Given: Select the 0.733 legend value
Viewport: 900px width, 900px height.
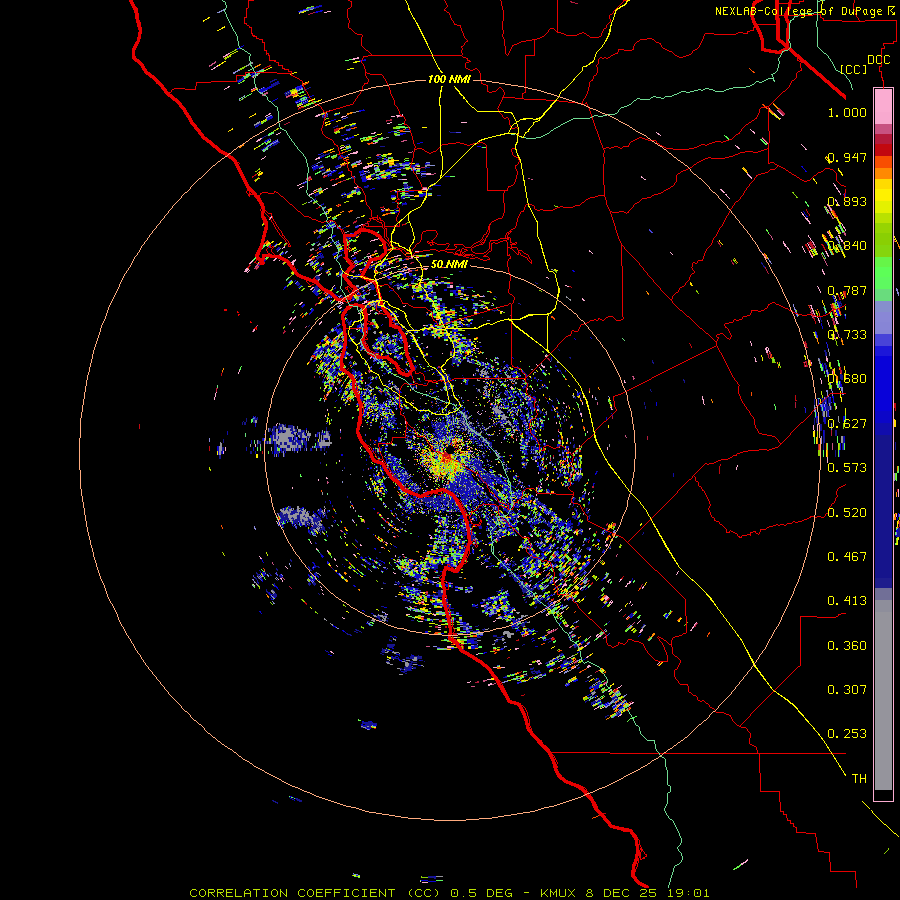Looking at the screenshot, I should 847,335.
